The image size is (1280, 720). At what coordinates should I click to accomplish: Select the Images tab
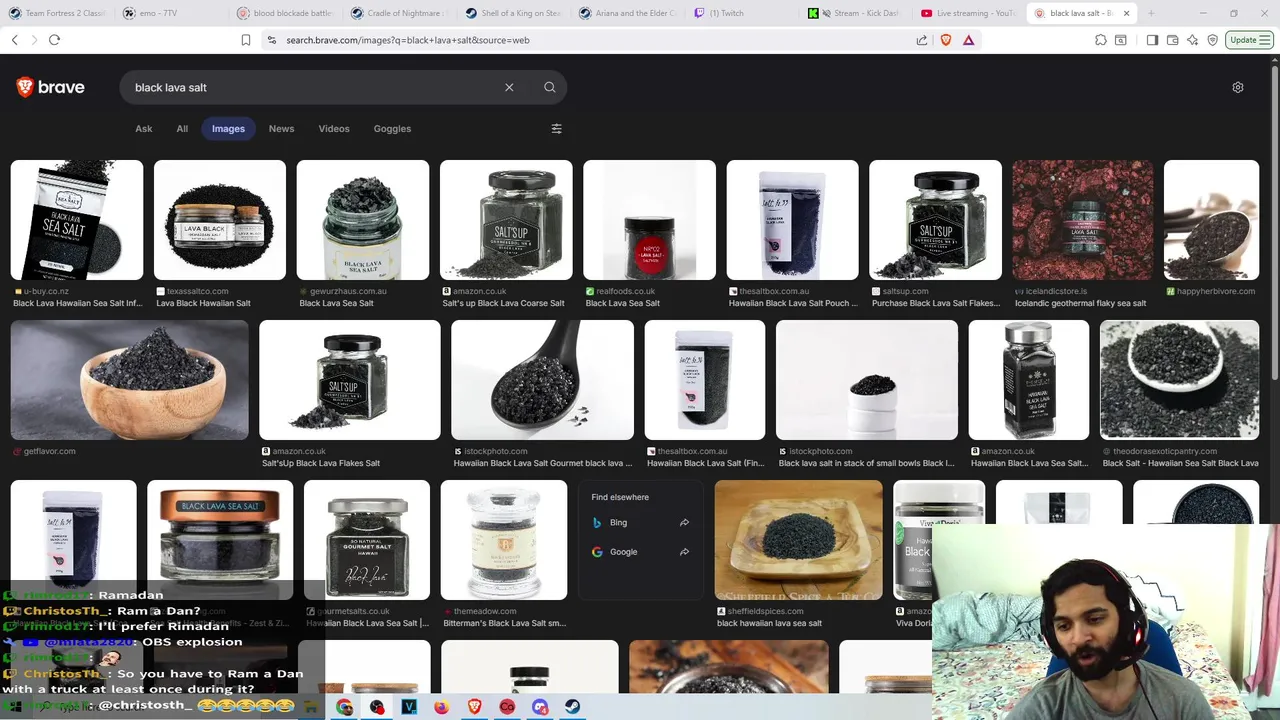click(228, 128)
